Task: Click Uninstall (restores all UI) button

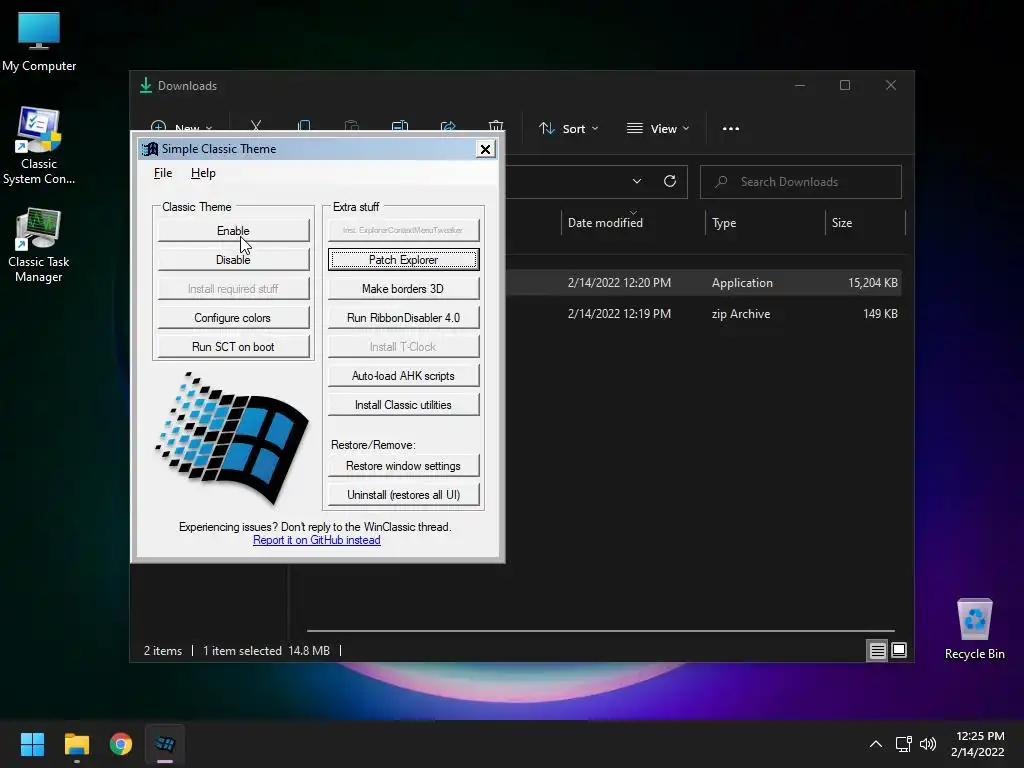Action: [x=404, y=495]
